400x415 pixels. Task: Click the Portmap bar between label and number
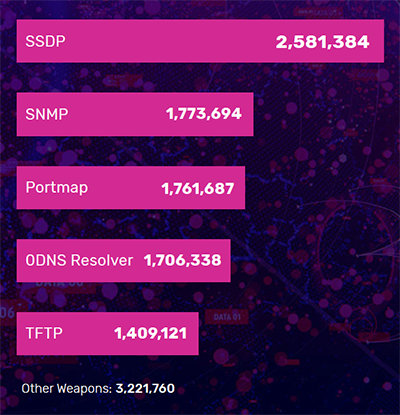124,188
